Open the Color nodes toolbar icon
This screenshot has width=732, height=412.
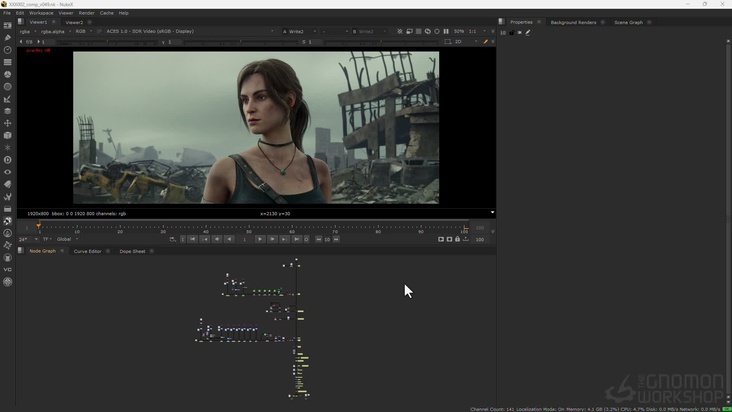8,74
